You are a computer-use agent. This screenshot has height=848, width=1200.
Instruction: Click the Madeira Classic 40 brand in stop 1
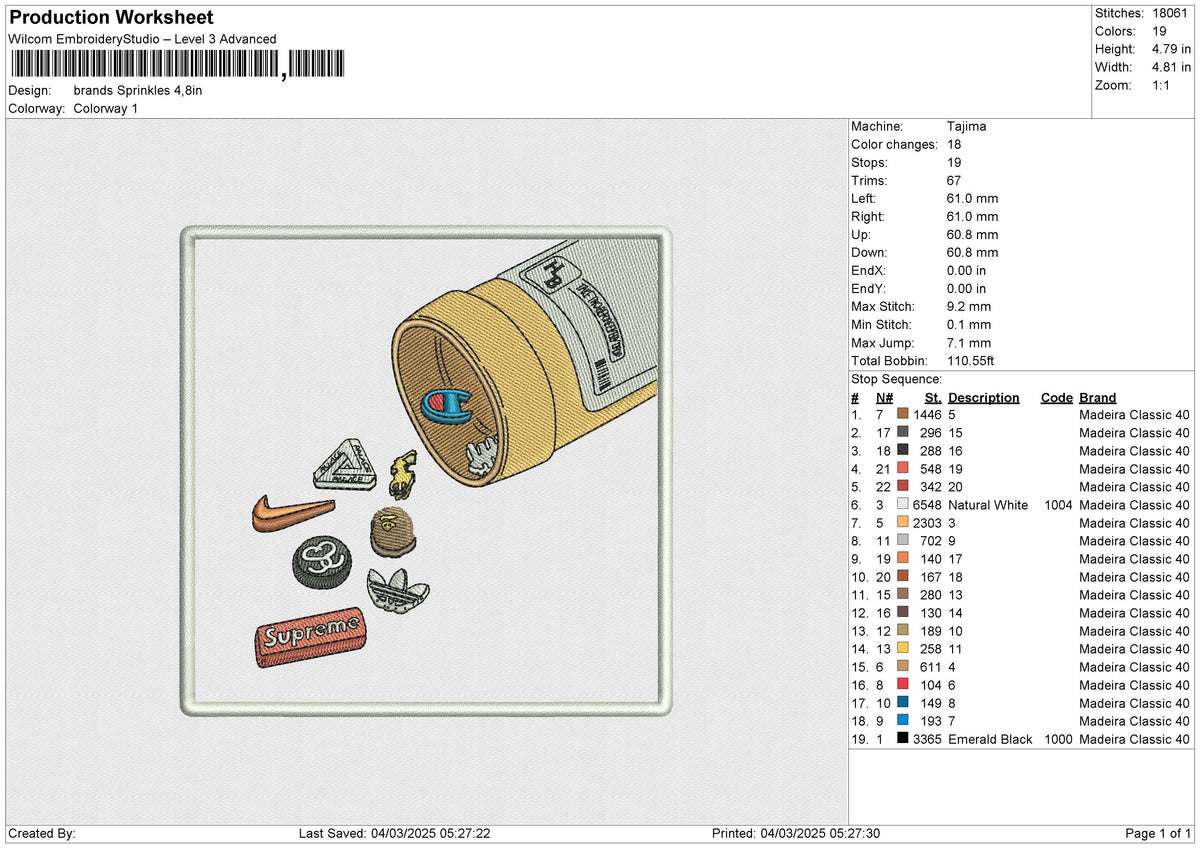(x=1135, y=415)
